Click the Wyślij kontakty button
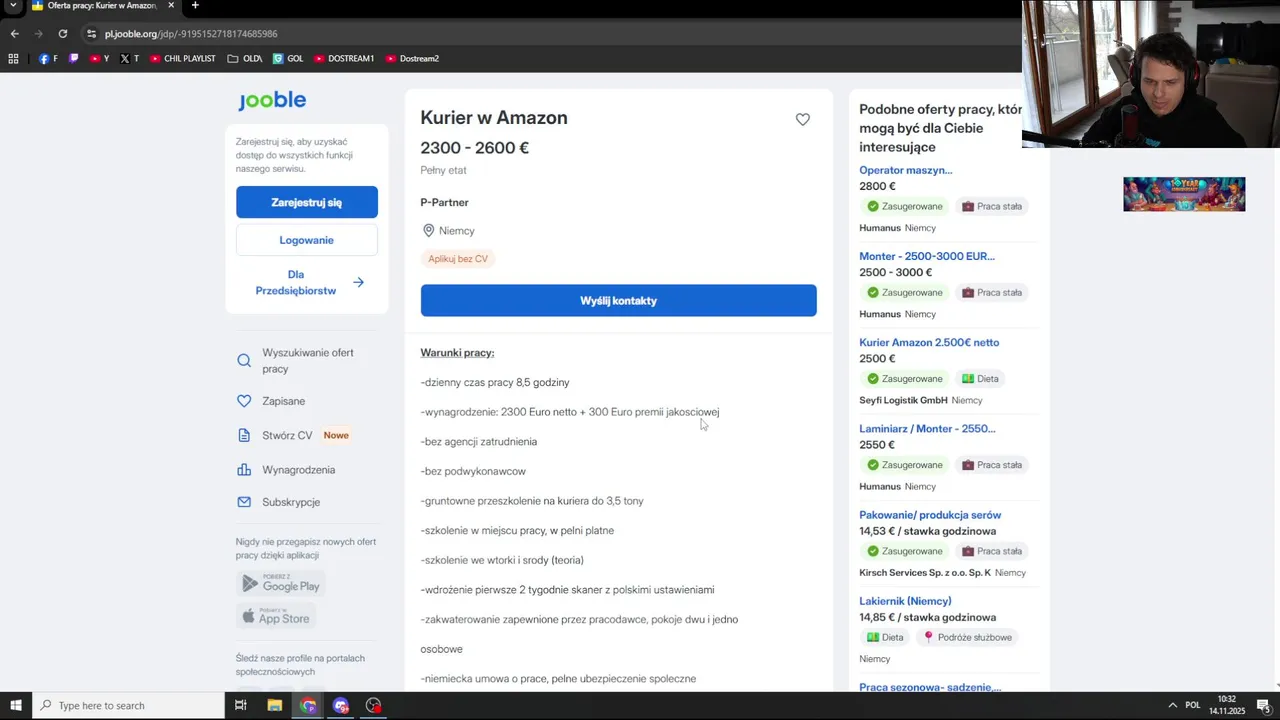Image resolution: width=1280 pixels, height=720 pixels. pyautogui.click(x=618, y=301)
